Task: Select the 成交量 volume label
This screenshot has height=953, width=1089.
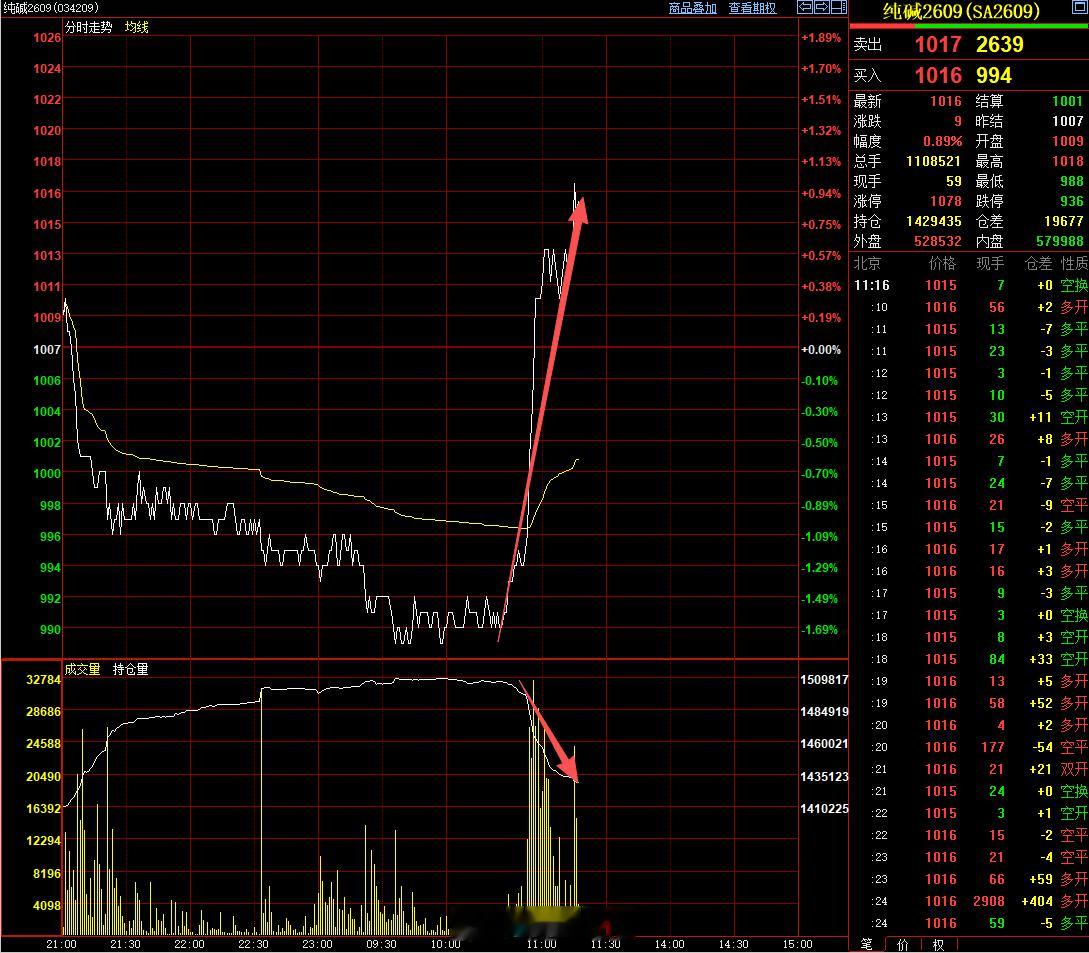Action: point(83,669)
